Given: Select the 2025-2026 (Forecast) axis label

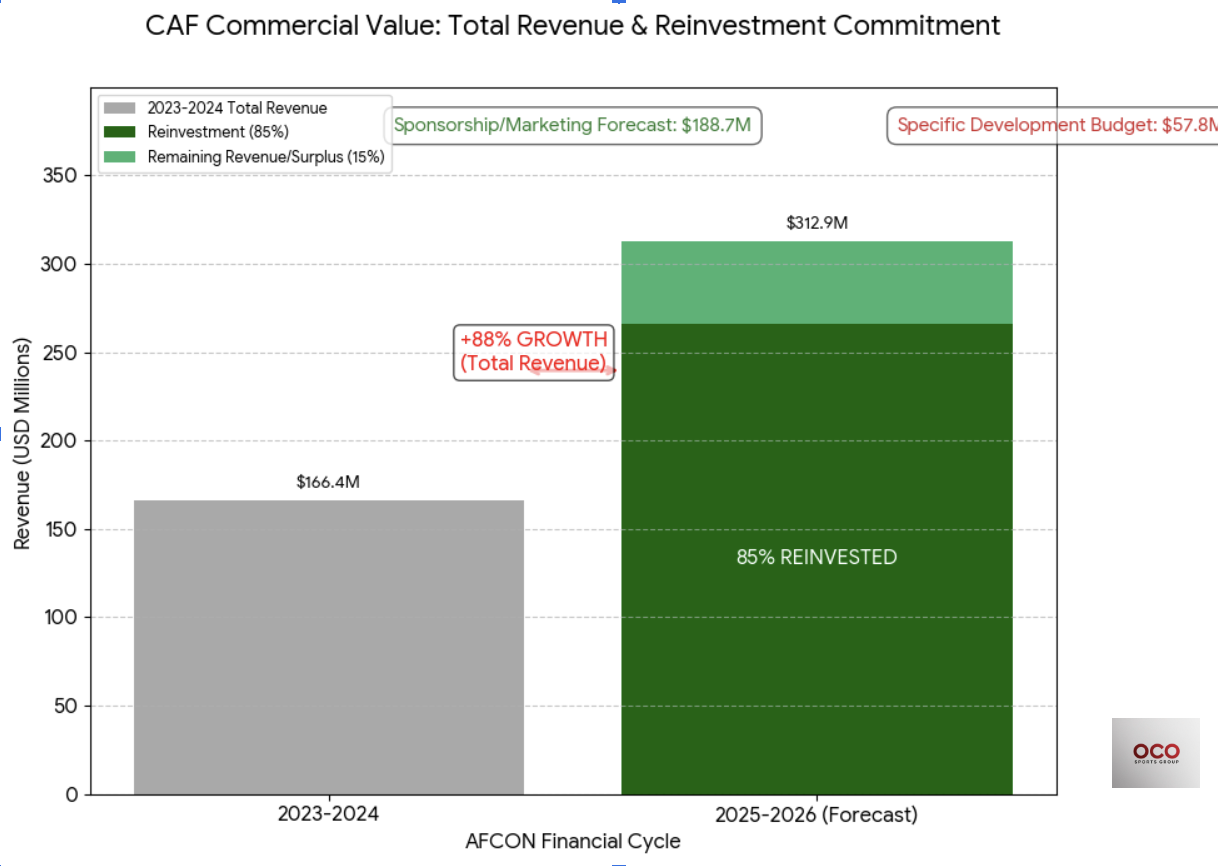Looking at the screenshot, I should [817, 815].
